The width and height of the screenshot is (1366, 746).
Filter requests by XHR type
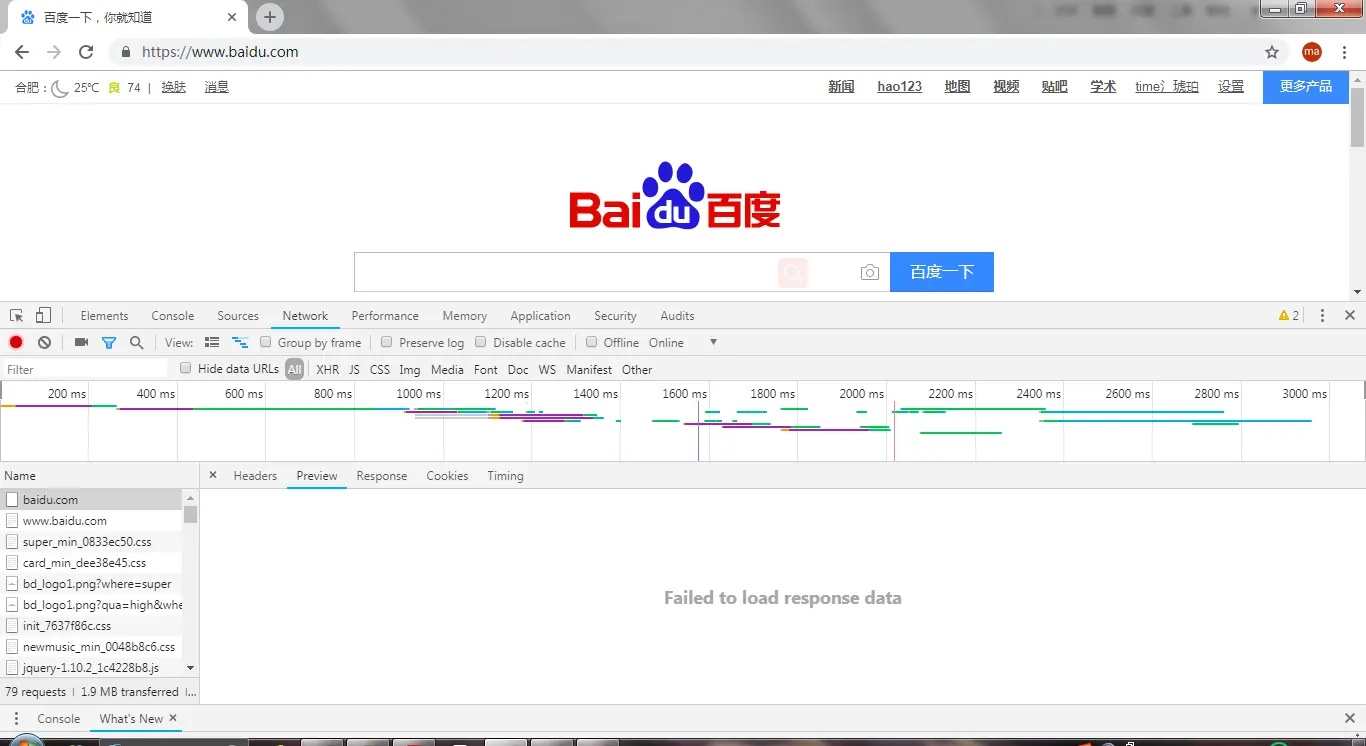(x=327, y=369)
